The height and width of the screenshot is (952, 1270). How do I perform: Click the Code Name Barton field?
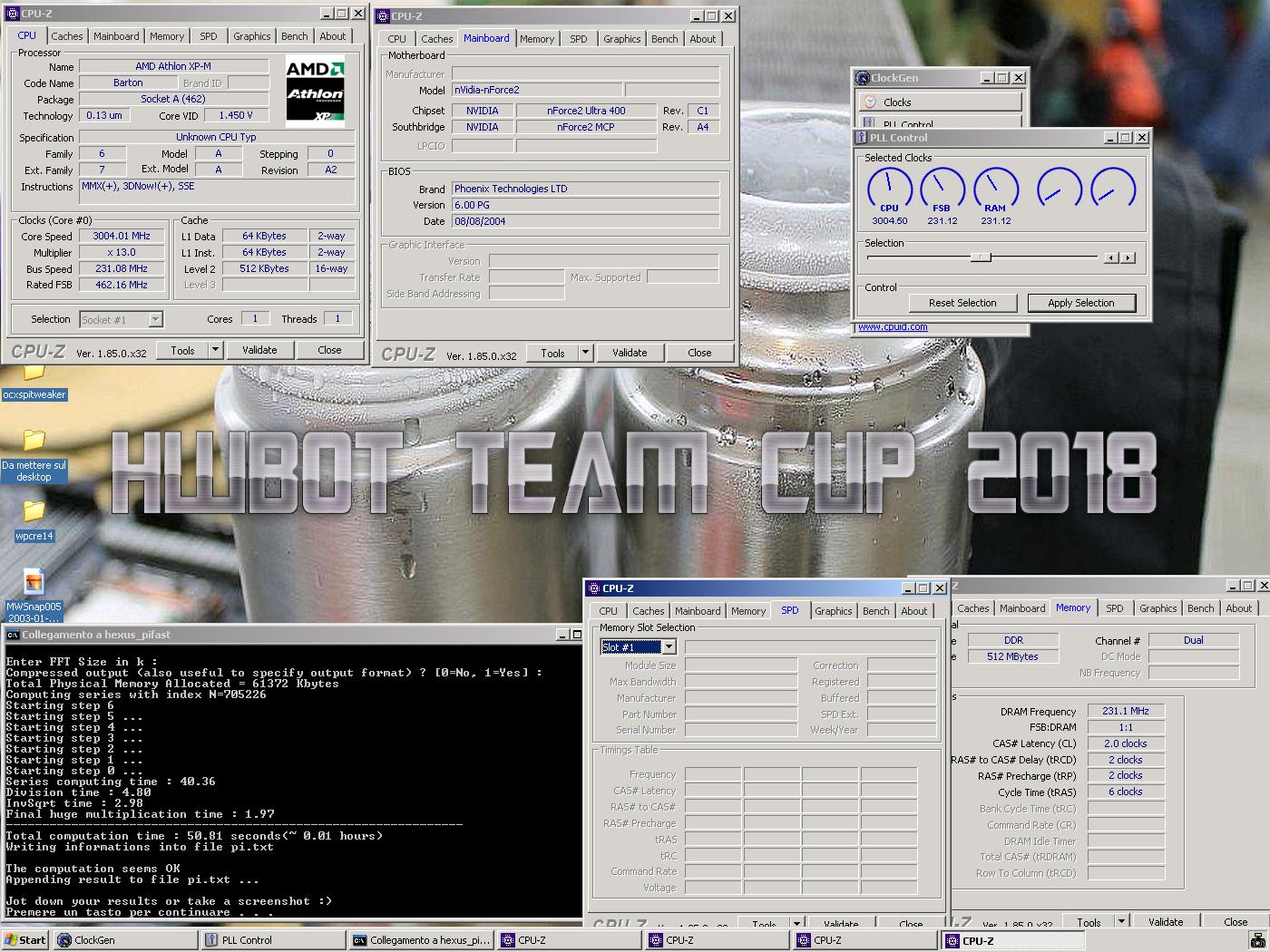pyautogui.click(x=128, y=83)
